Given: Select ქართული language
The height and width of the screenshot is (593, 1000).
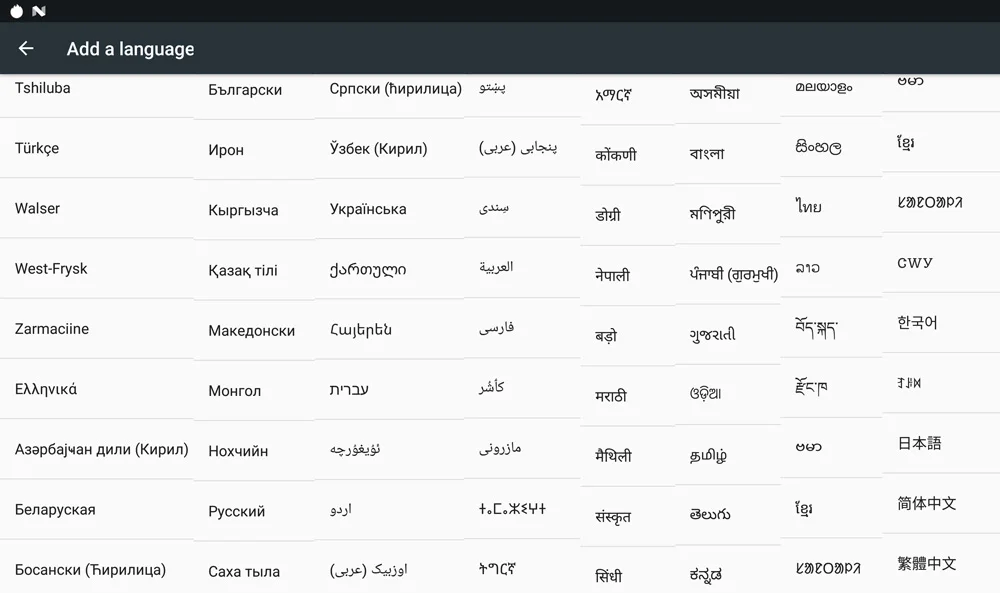Looking at the screenshot, I should coord(368,269).
